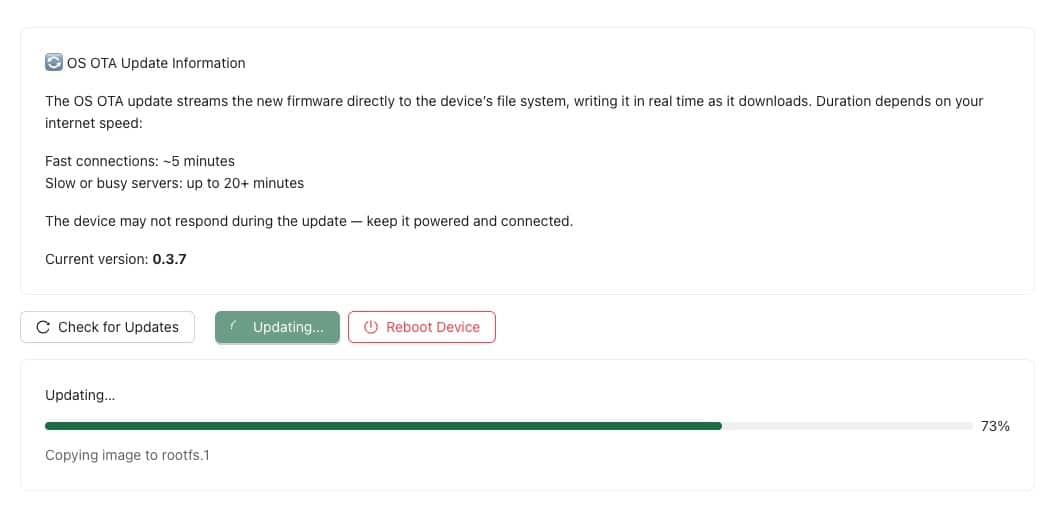The height and width of the screenshot is (508, 1056).
Task: Click the bold version number 0.3.7
Action: [170, 259]
